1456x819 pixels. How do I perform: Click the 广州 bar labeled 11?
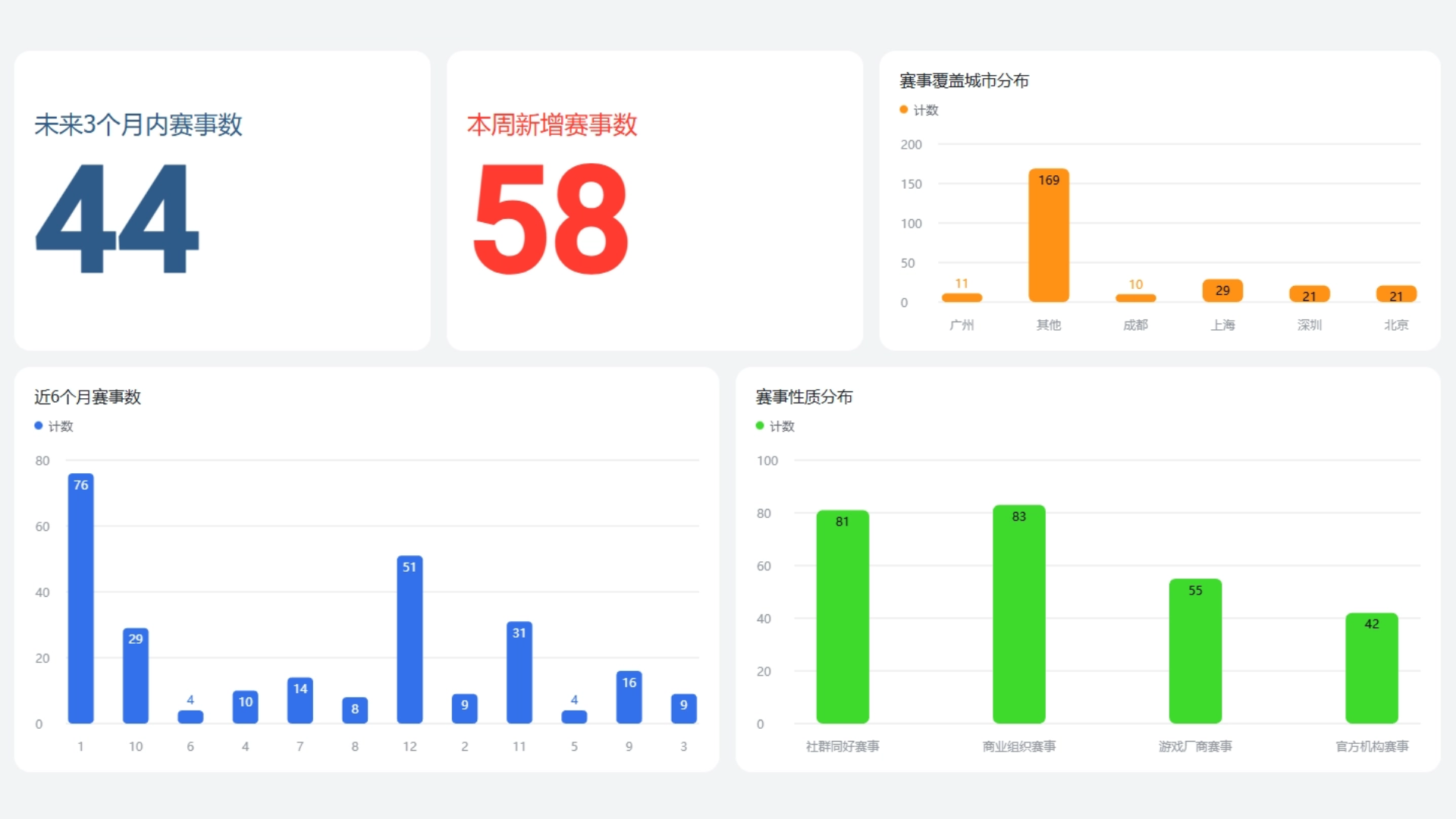[961, 297]
